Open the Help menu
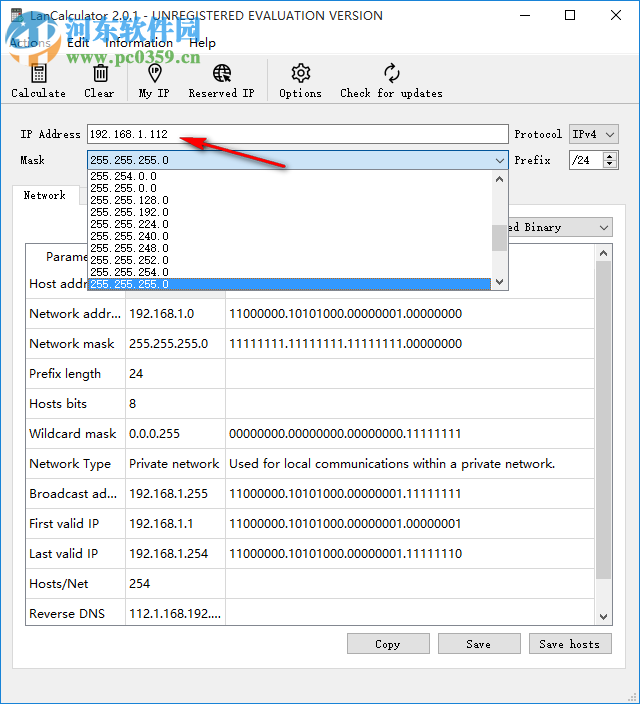 click(202, 43)
